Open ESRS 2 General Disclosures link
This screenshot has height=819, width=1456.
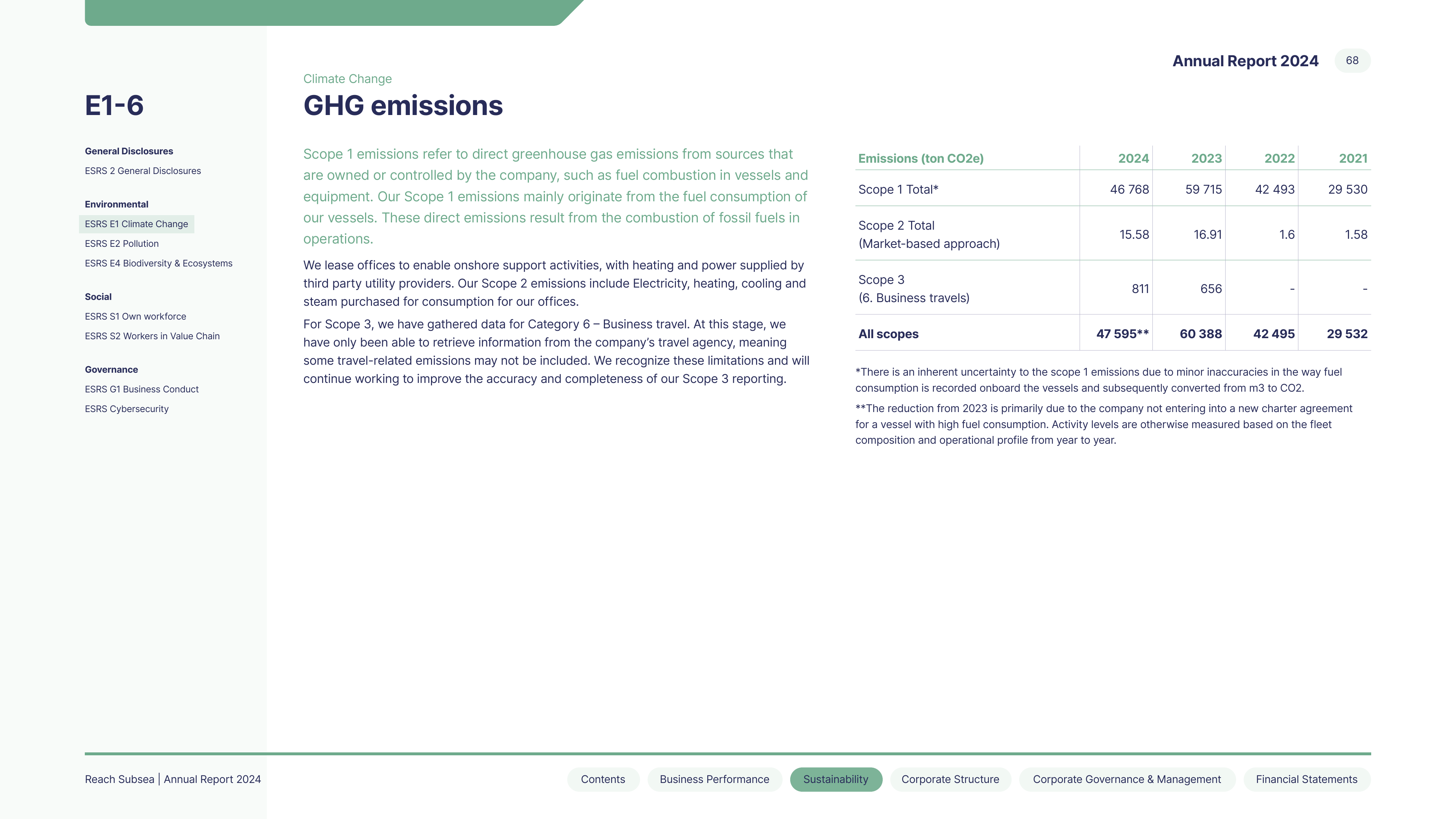click(142, 171)
